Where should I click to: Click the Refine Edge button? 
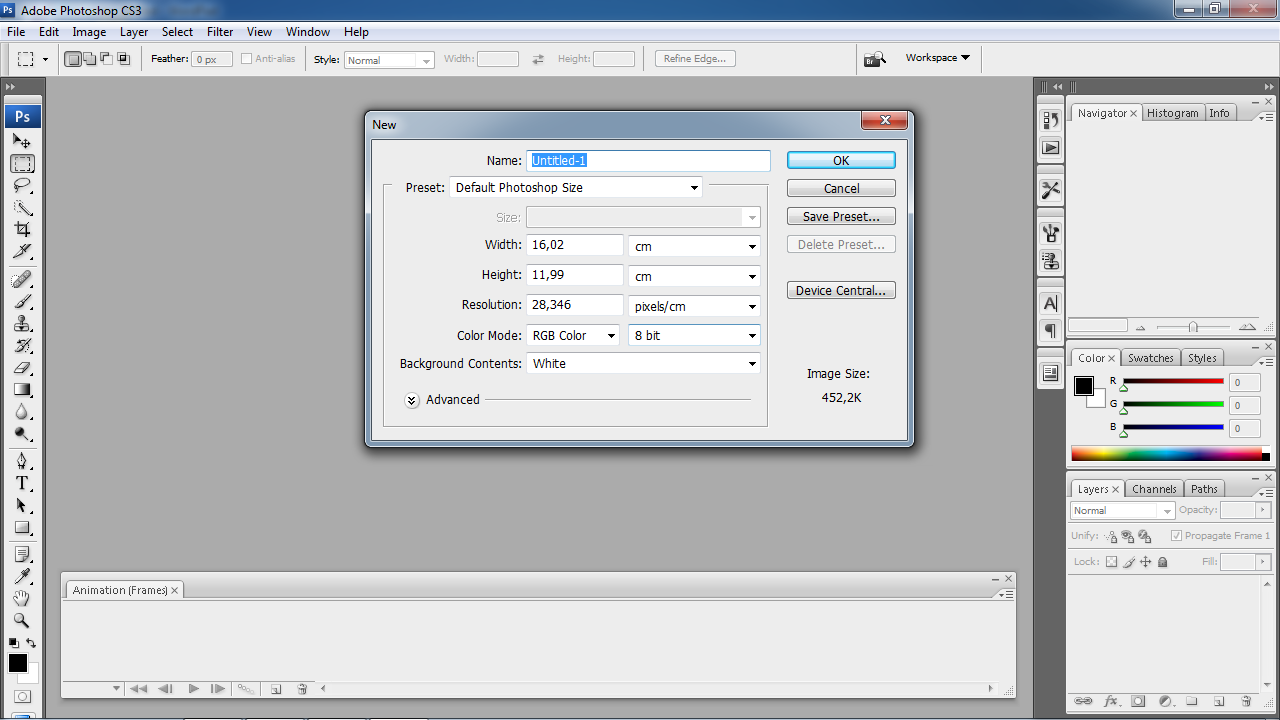(x=695, y=59)
